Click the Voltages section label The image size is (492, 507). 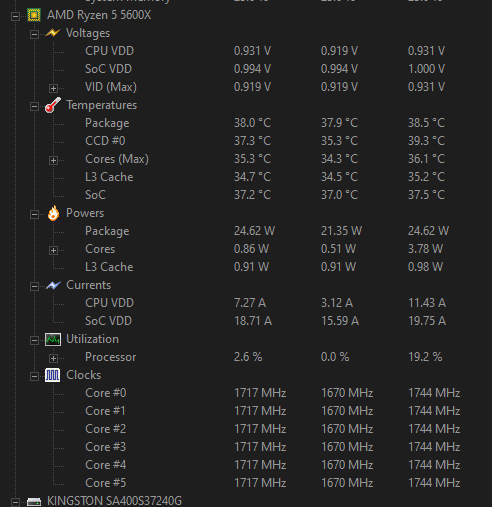click(x=88, y=33)
